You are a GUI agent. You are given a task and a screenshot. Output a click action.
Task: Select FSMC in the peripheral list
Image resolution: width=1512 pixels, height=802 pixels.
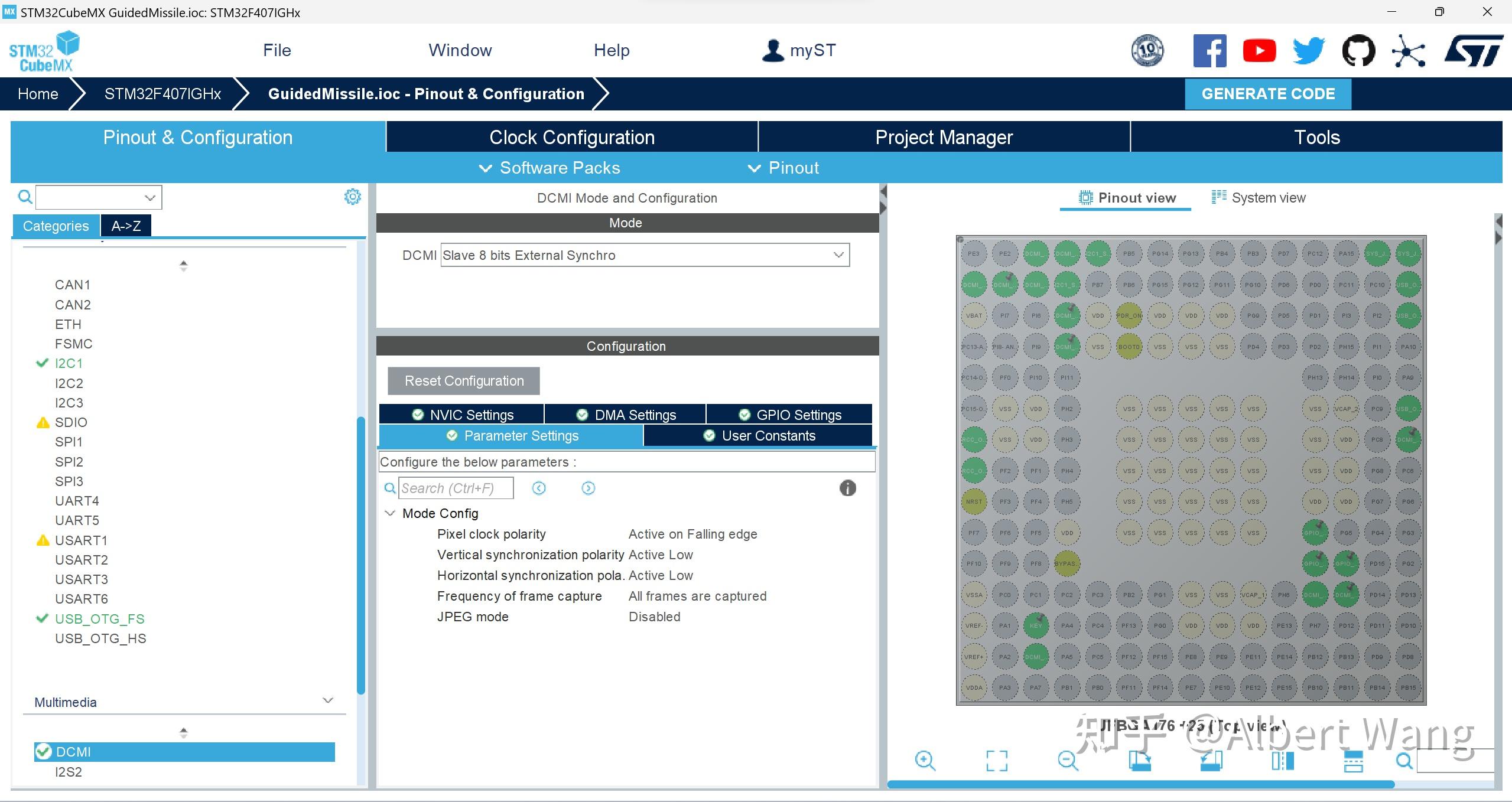(x=73, y=344)
